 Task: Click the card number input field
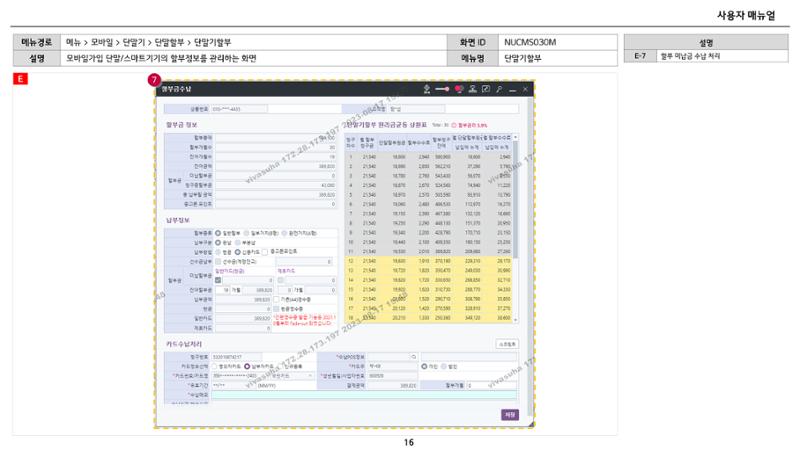pos(240,376)
